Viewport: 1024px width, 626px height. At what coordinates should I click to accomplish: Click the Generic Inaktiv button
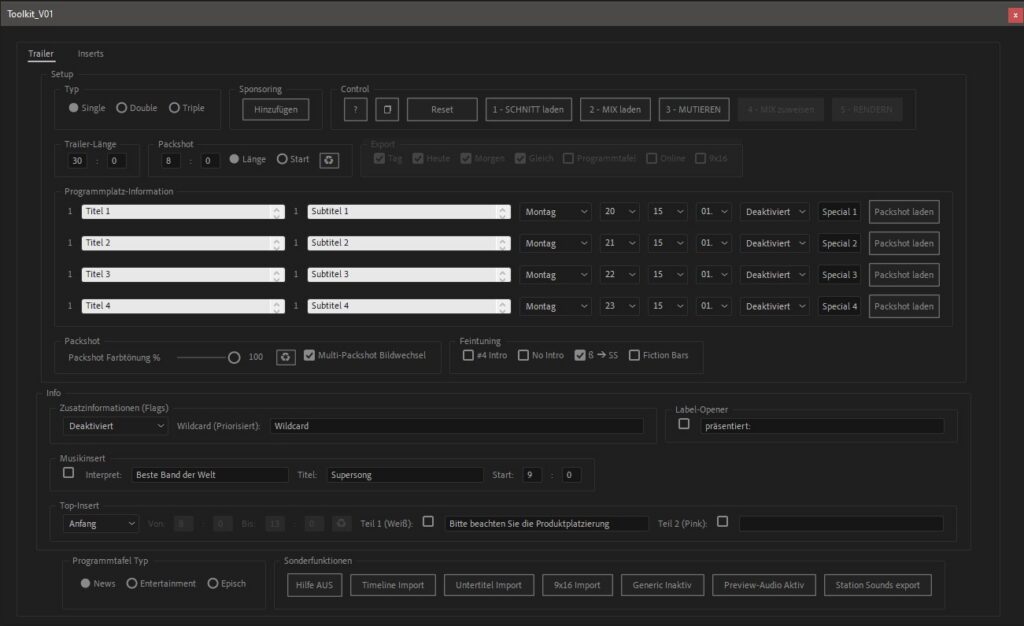(662, 585)
